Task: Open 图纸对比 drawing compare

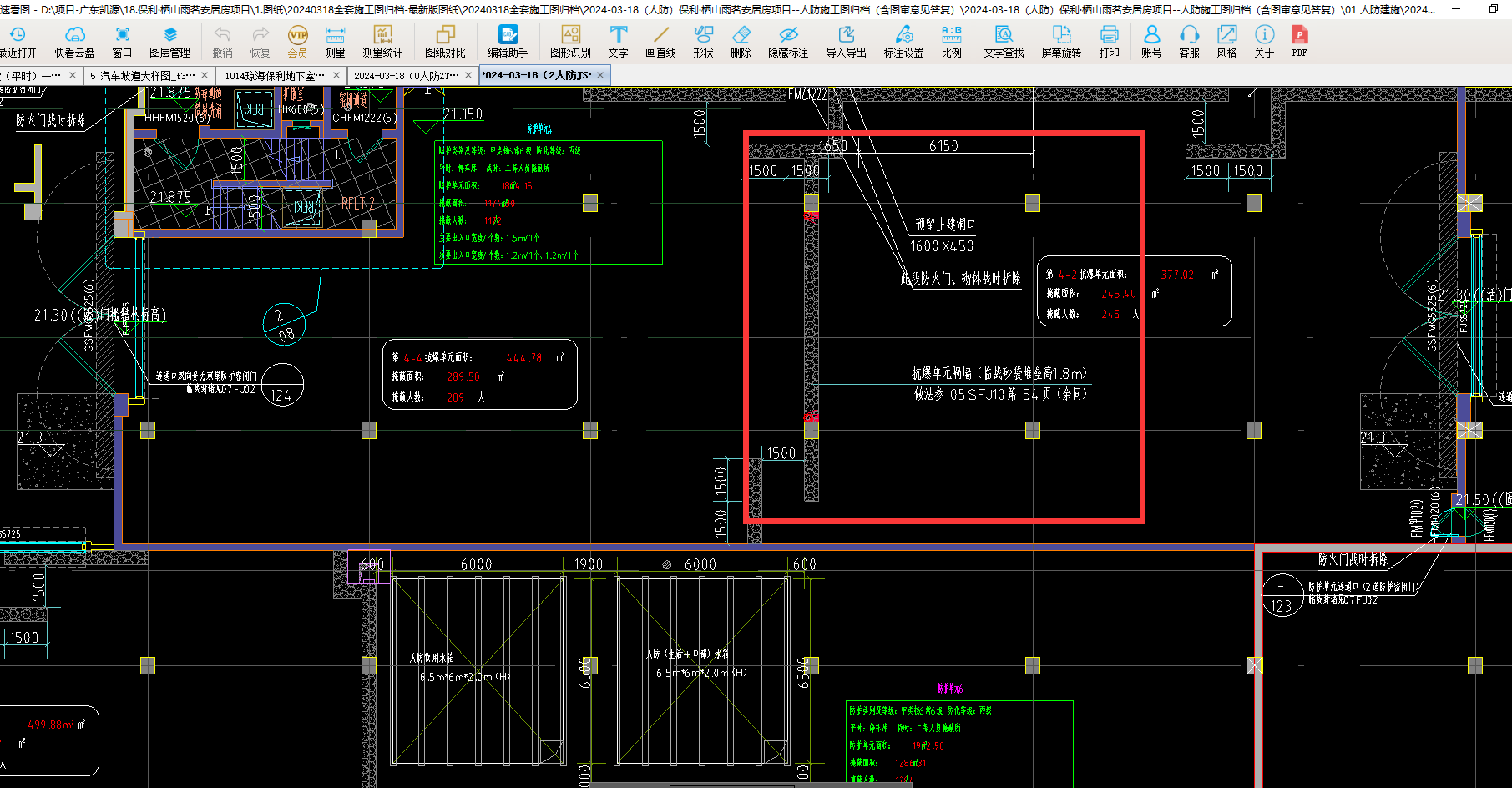Action: click(x=445, y=42)
